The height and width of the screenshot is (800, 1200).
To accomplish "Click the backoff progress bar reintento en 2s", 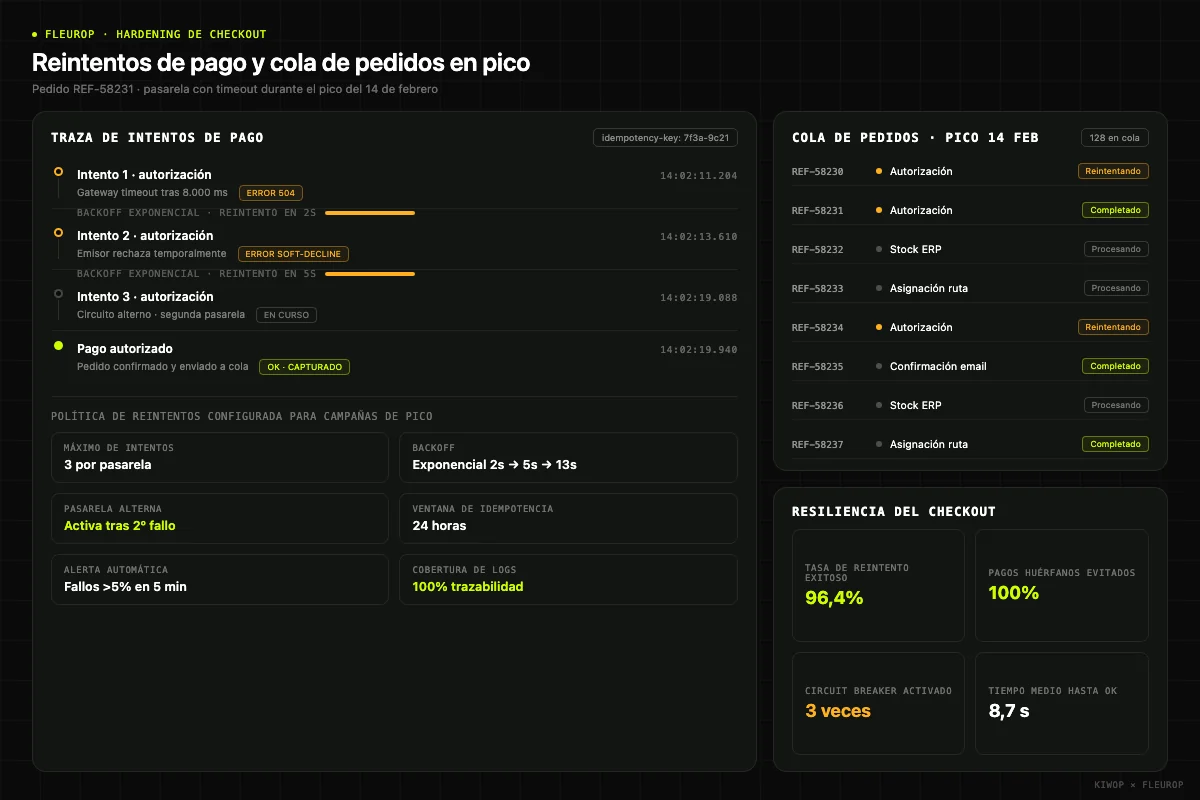I will click(x=370, y=213).
